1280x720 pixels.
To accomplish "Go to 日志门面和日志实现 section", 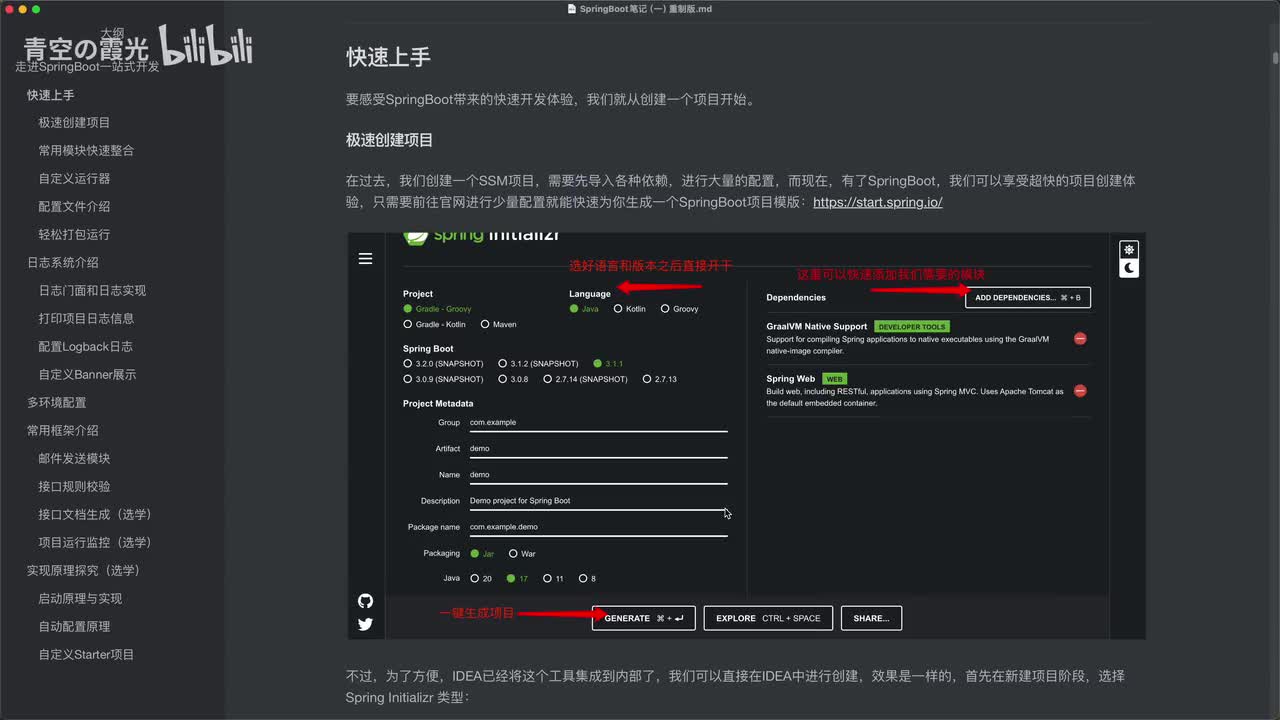I will coord(92,291).
